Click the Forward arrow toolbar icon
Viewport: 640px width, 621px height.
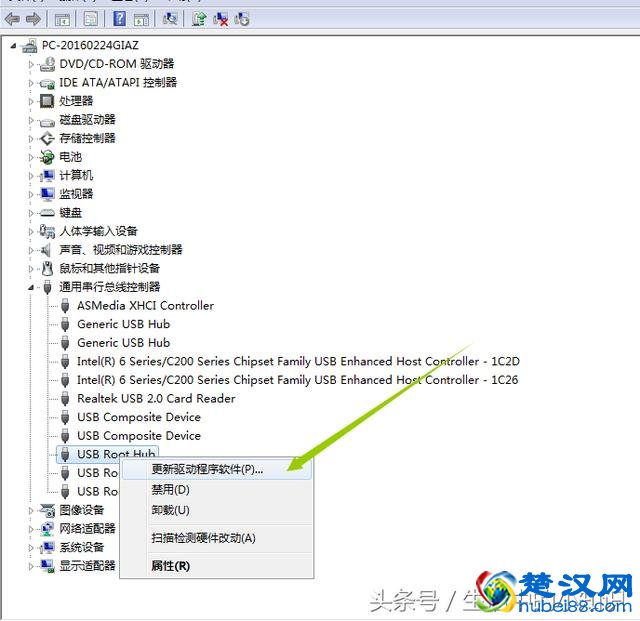point(33,19)
